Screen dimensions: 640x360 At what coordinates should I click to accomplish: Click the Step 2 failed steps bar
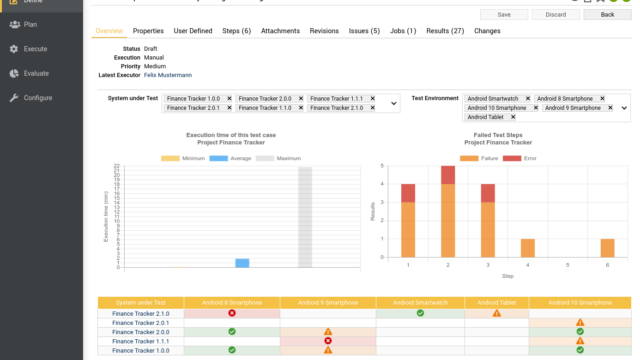tap(448, 211)
